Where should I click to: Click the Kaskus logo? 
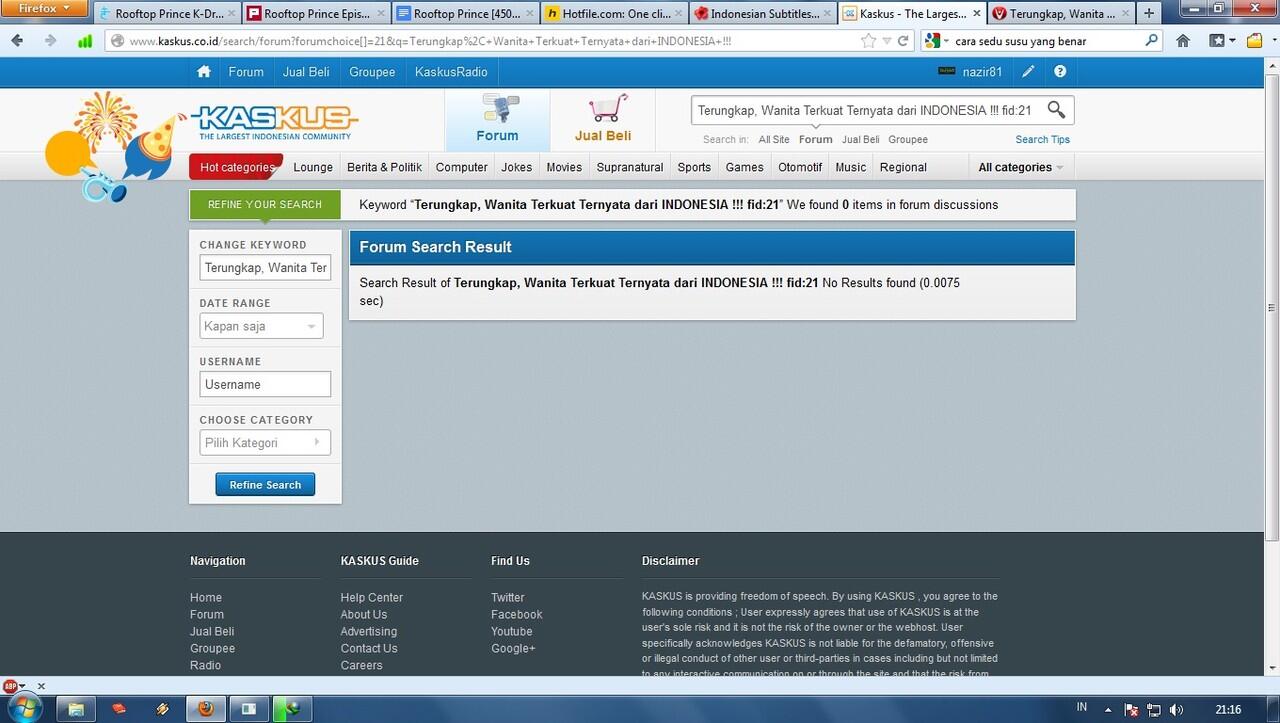tap(274, 123)
